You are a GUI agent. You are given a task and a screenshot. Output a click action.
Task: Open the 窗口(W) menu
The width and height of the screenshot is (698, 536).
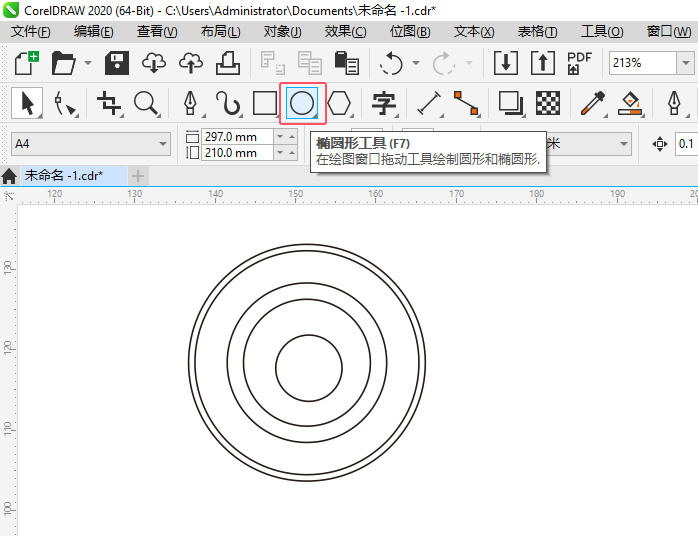[669, 32]
